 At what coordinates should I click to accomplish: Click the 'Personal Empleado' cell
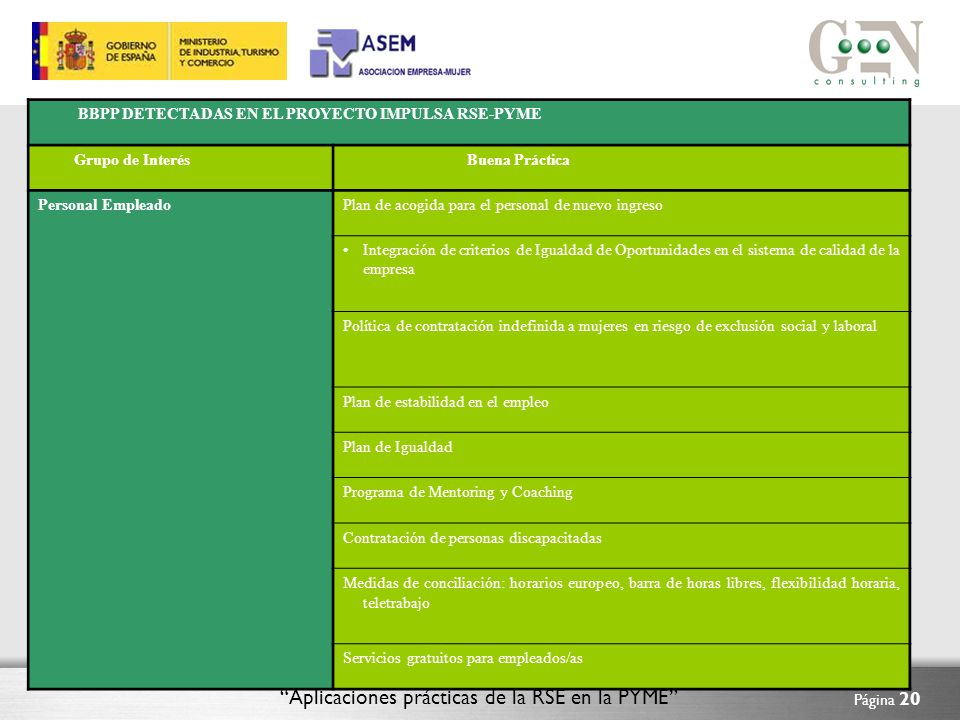[x=181, y=440]
